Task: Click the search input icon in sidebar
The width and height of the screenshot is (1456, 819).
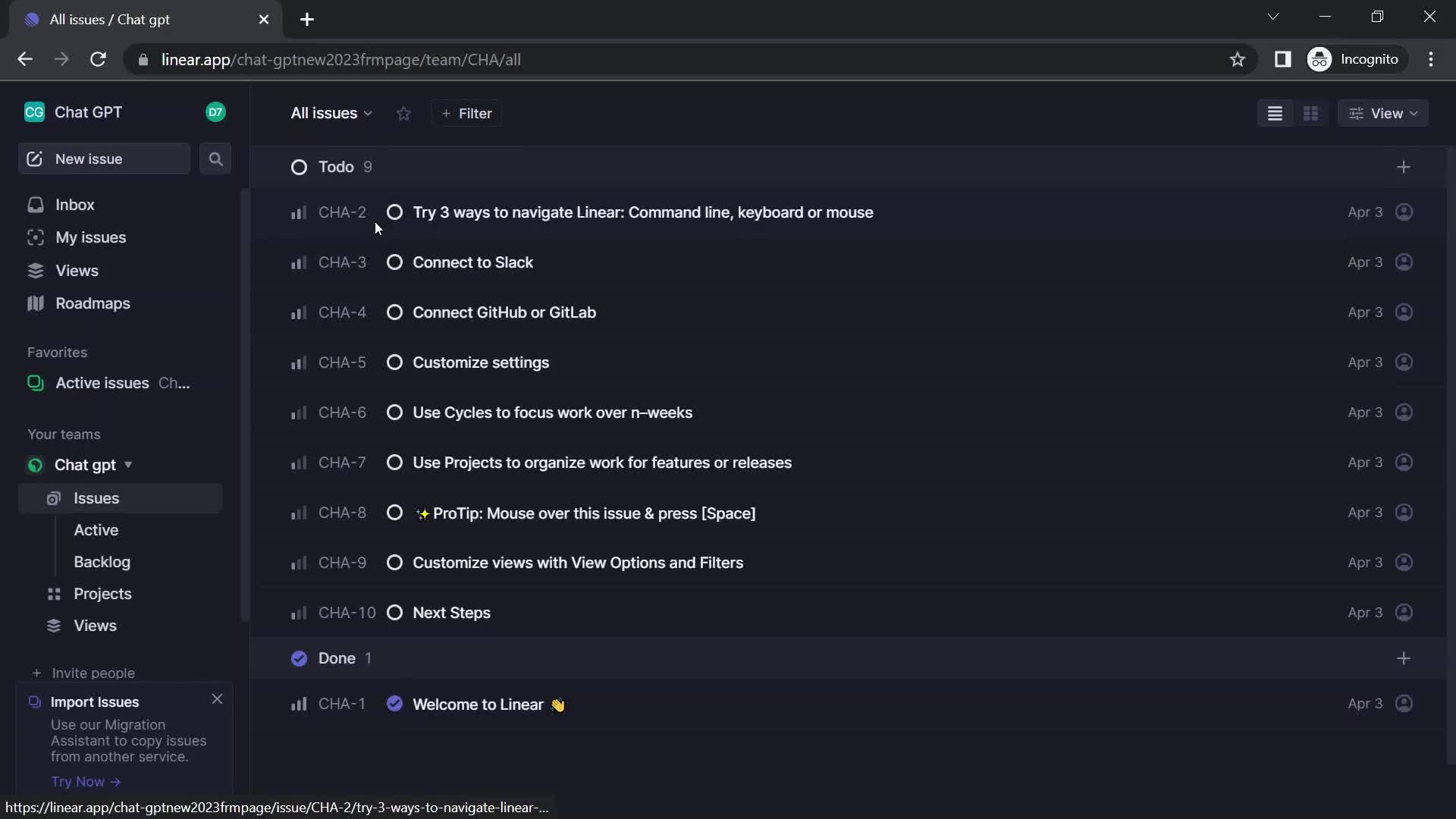Action: 216,158
